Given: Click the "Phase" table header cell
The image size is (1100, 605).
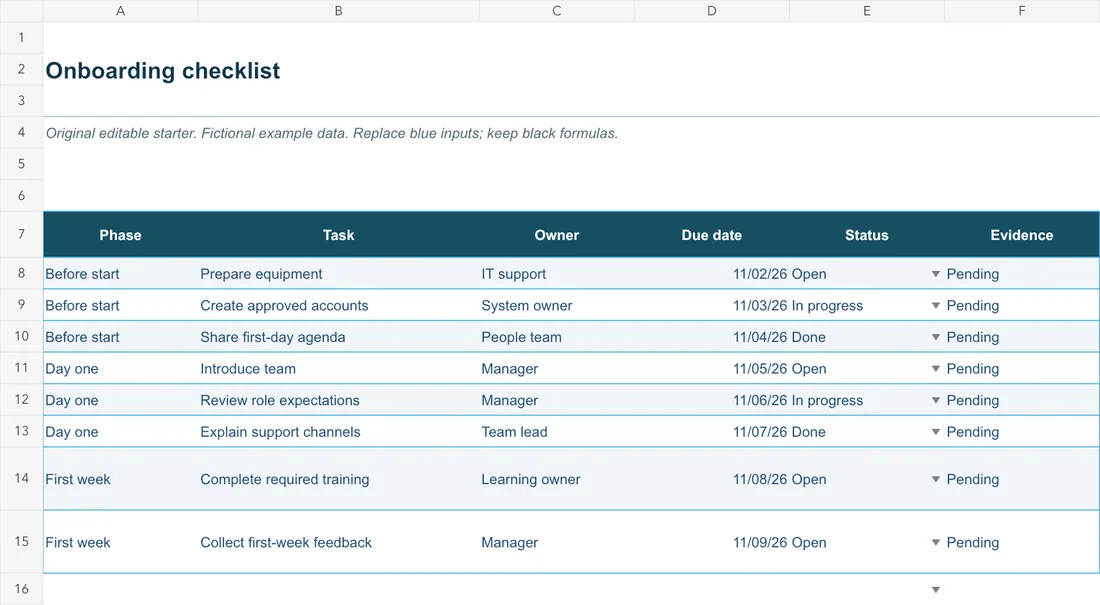Looking at the screenshot, I should click(121, 235).
